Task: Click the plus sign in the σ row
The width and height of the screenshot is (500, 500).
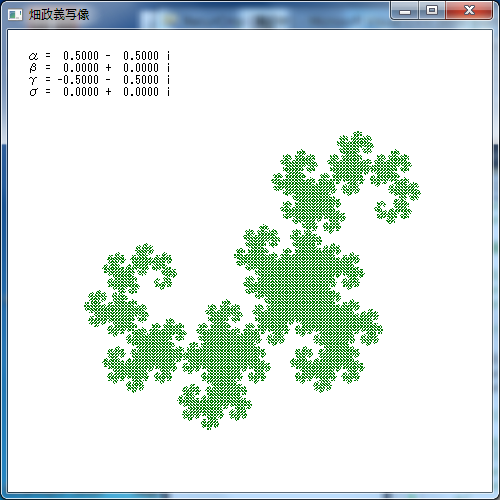Action: (108, 92)
